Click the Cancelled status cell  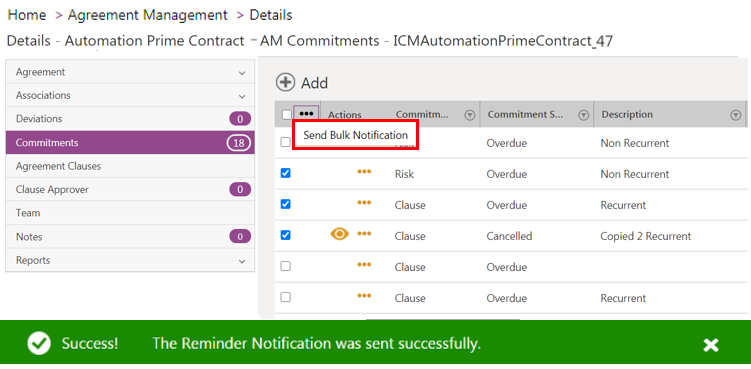pos(509,236)
